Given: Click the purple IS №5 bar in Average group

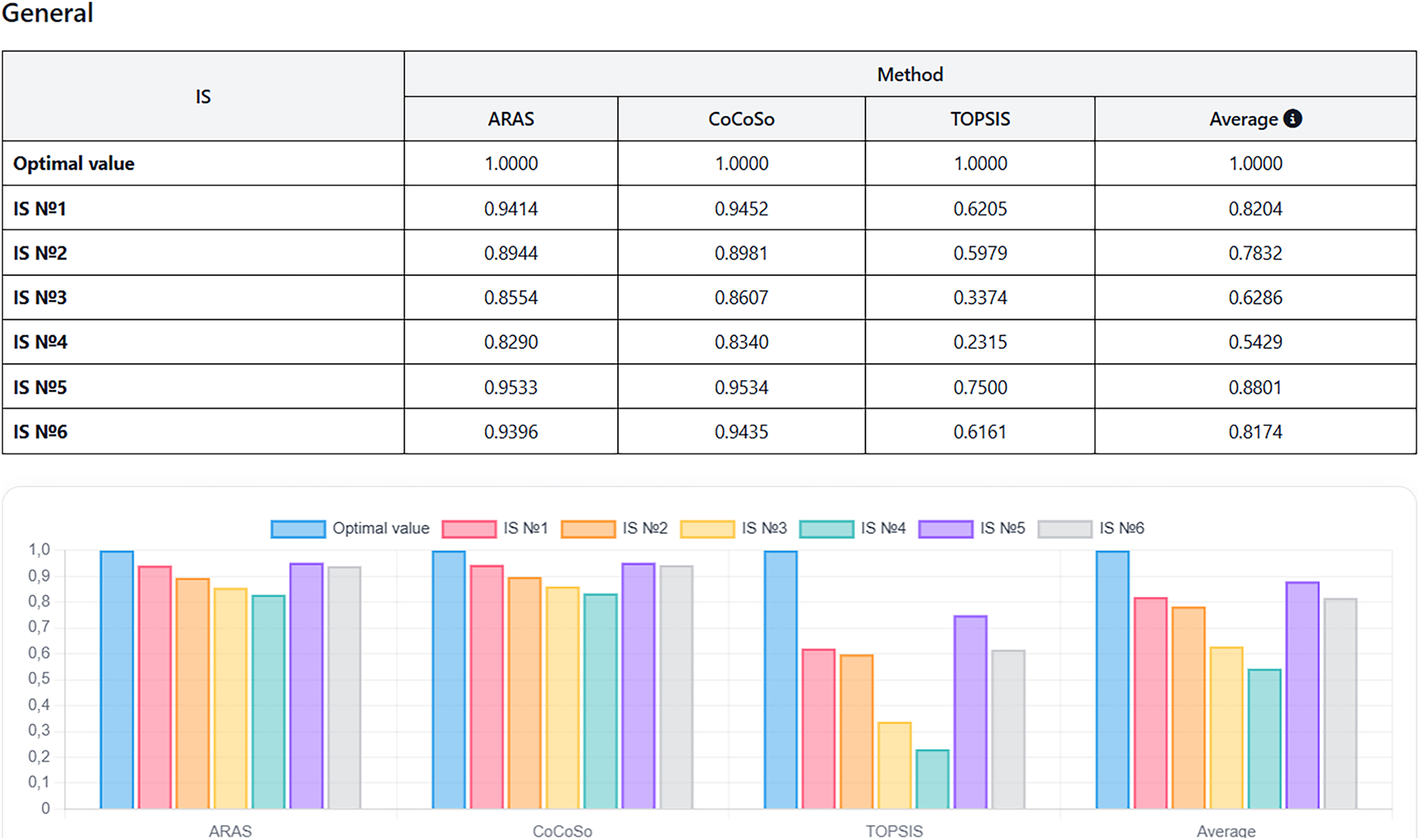Looking at the screenshot, I should pos(1302,695).
